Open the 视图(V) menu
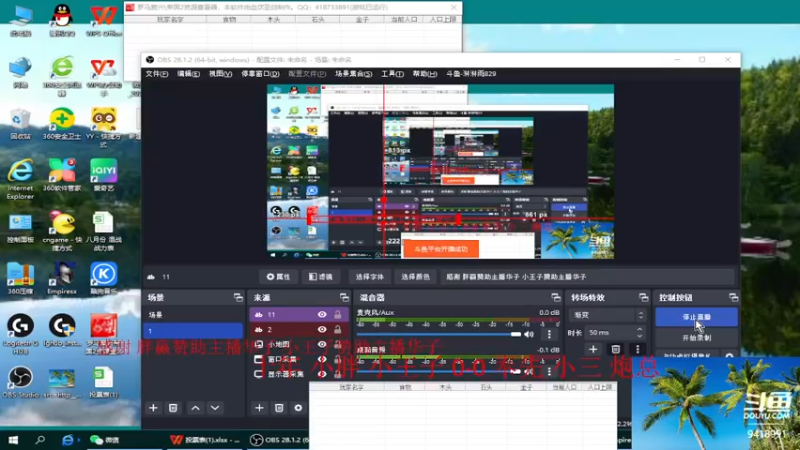This screenshot has height=450, width=800. (x=220, y=74)
